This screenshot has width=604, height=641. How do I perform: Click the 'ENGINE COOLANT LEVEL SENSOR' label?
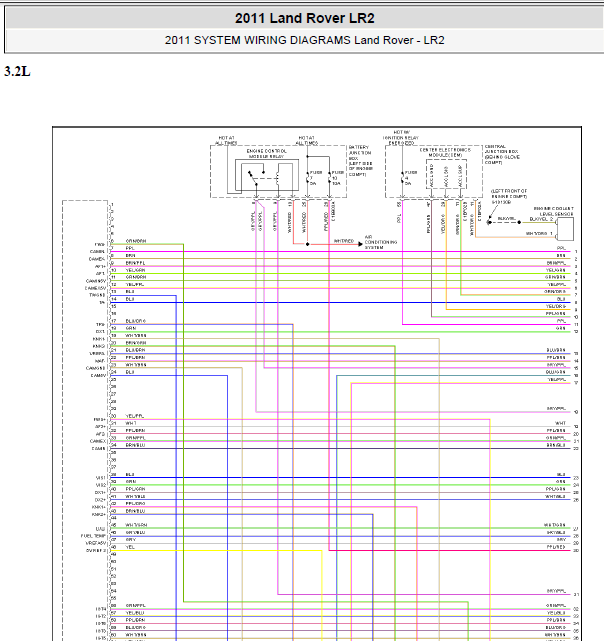[x=554, y=211]
